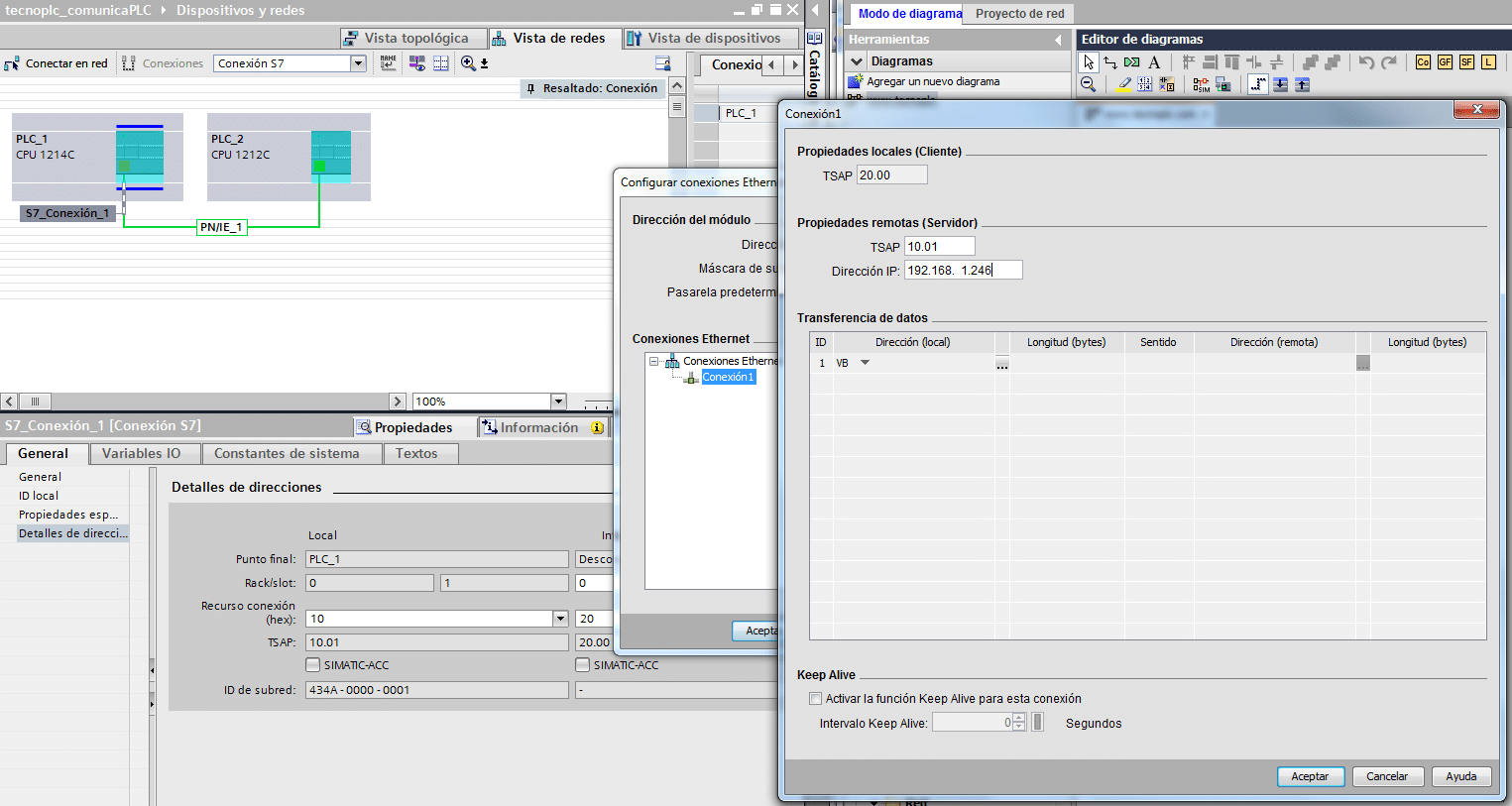Click the PN/IE_1 network label
The height and width of the screenshot is (806, 1512).
tap(221, 227)
